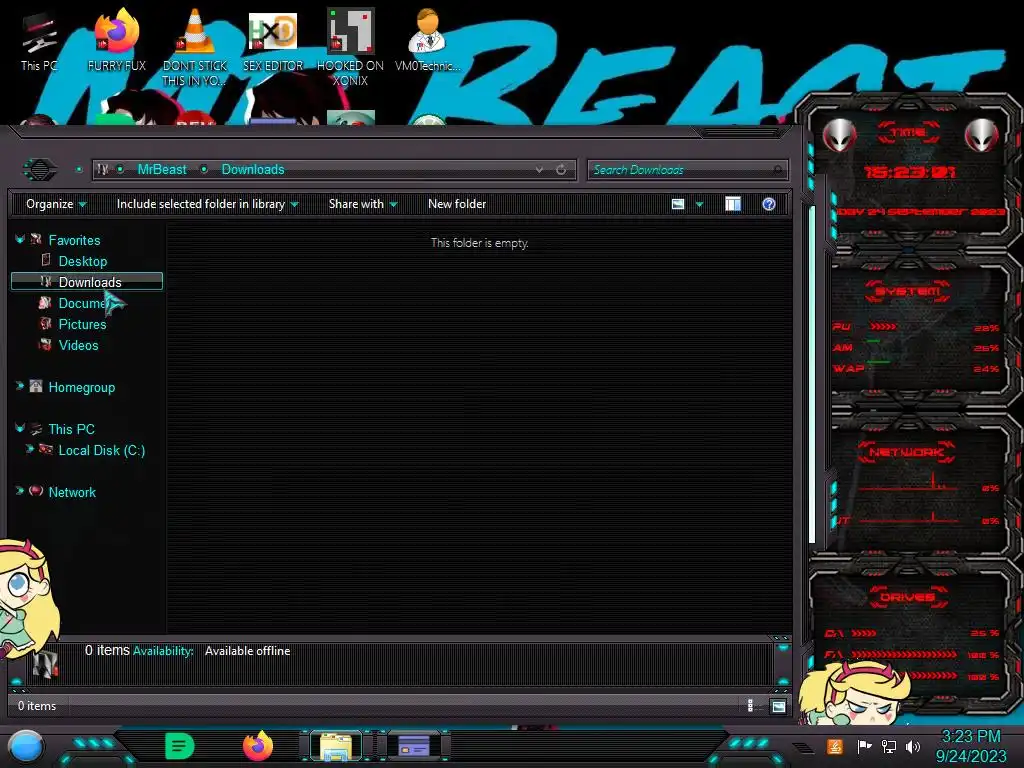Open view options dropdown arrow
This screenshot has height=768, width=1024.
click(x=699, y=204)
